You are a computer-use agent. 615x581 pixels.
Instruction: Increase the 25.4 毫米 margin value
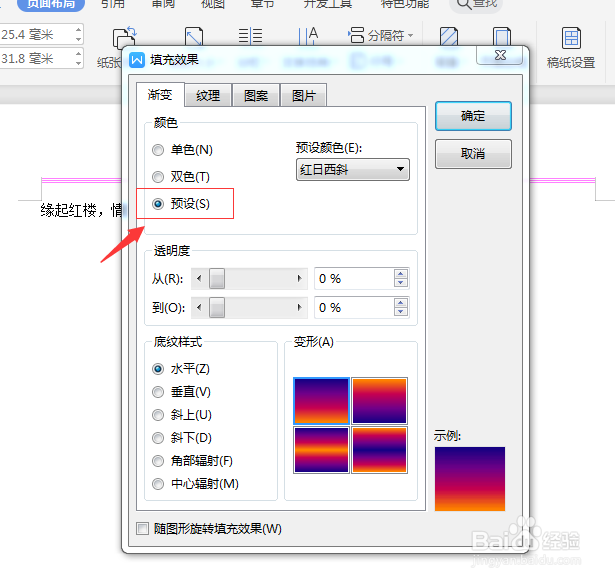pos(78,30)
